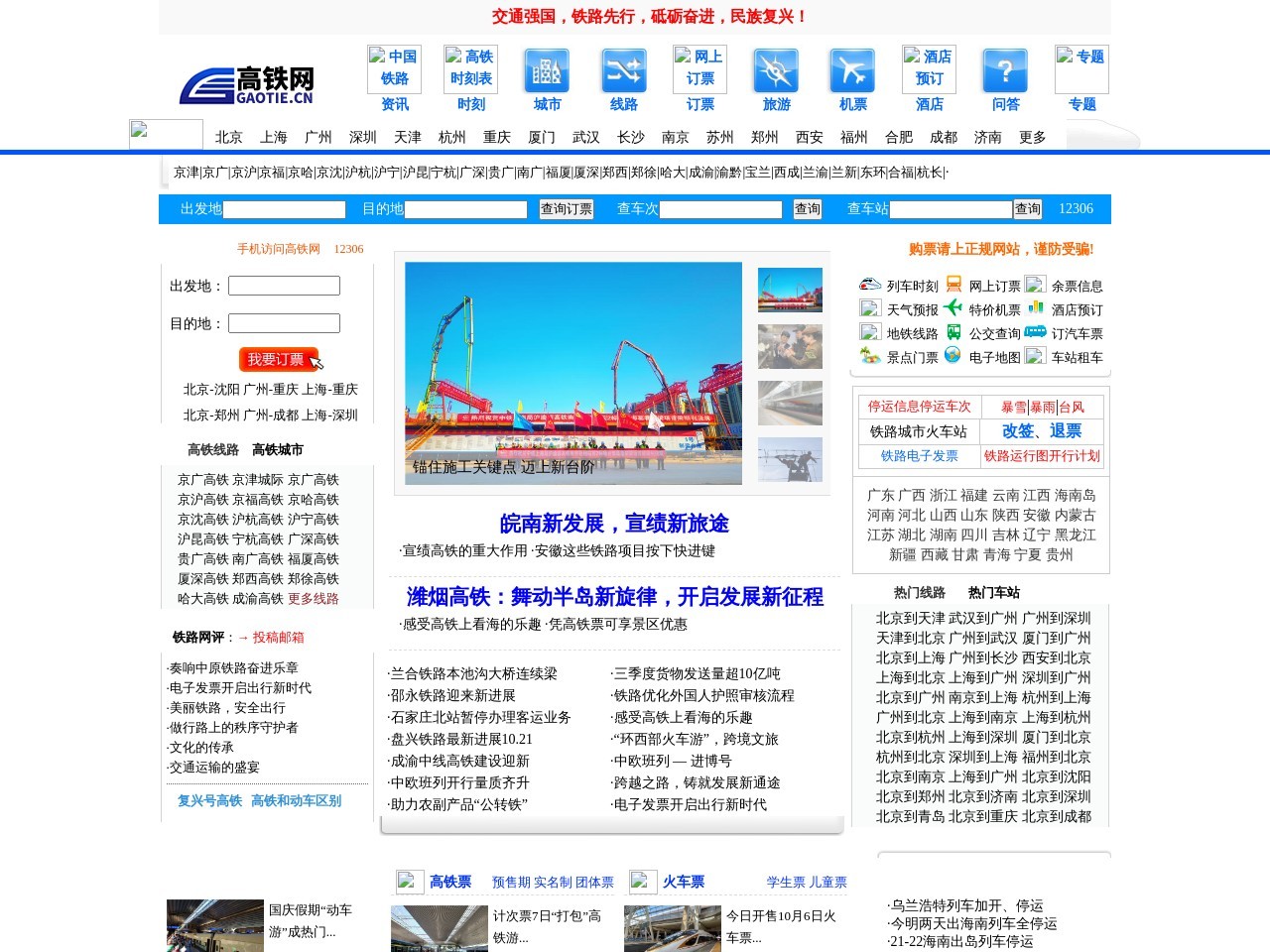Open headline 皖南新发展，宣绩新旅途
1270x952 pixels.
click(x=614, y=524)
